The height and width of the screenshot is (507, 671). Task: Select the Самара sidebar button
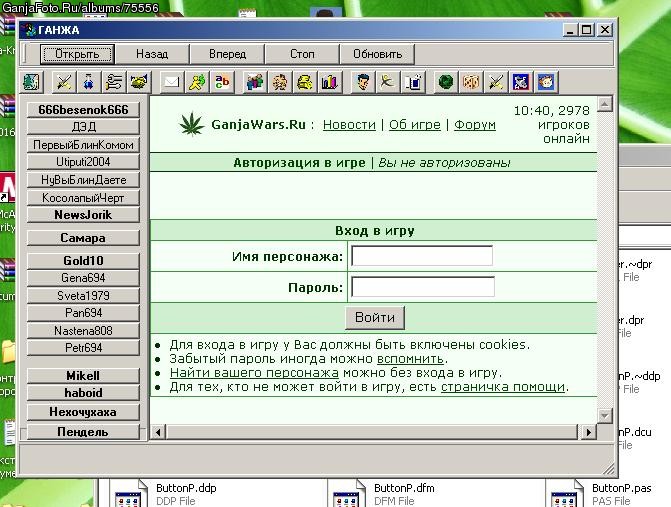point(83,238)
